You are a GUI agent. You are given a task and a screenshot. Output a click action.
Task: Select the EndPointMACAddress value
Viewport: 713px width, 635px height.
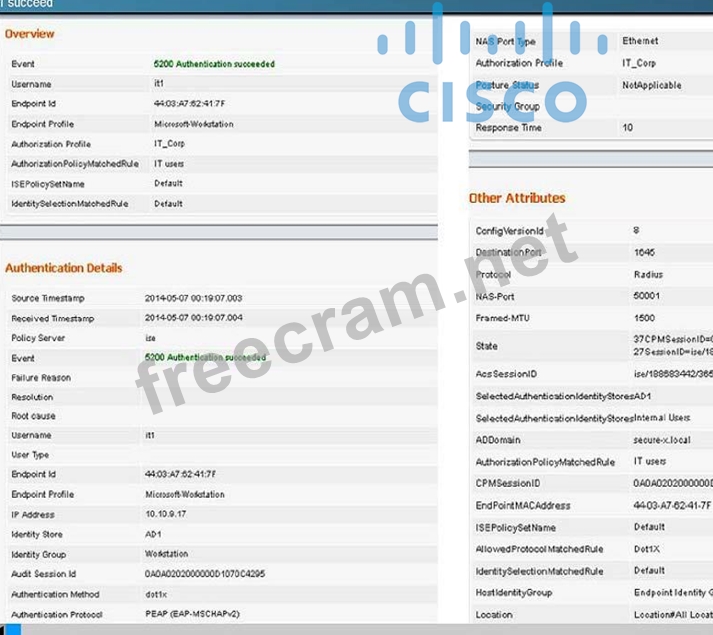coord(672,505)
